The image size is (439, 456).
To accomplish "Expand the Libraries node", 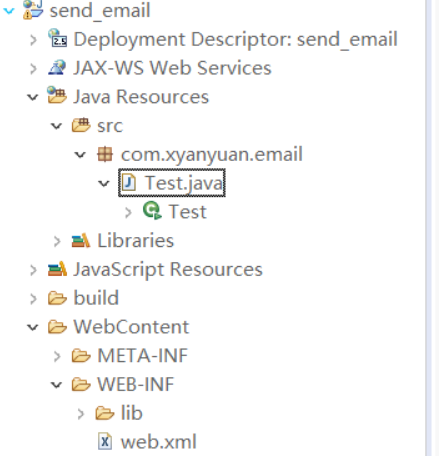I will click(57, 241).
